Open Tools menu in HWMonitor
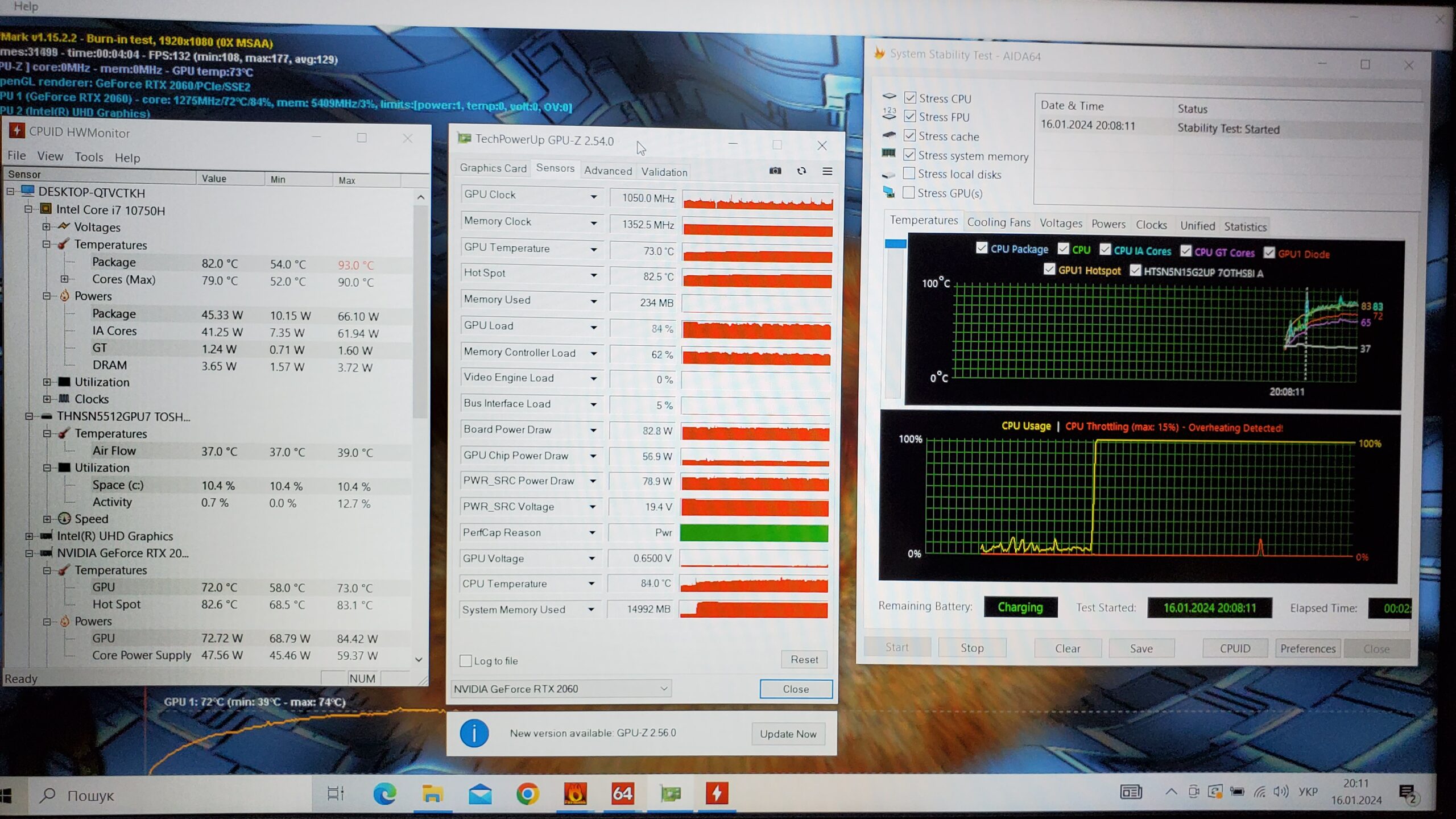This screenshot has height=819, width=1456. [x=89, y=157]
